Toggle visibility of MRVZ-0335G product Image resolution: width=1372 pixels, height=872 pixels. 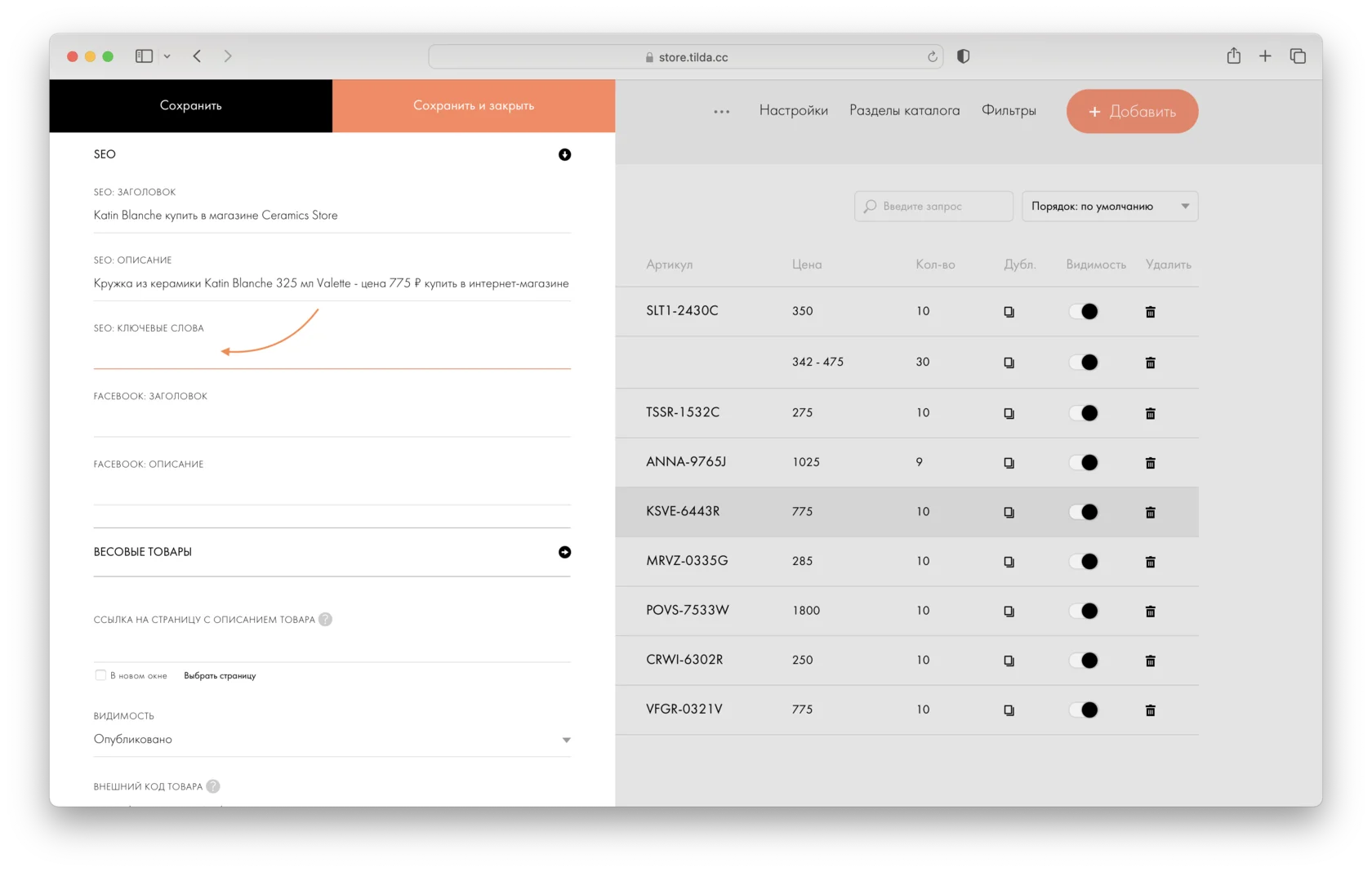point(1084,562)
